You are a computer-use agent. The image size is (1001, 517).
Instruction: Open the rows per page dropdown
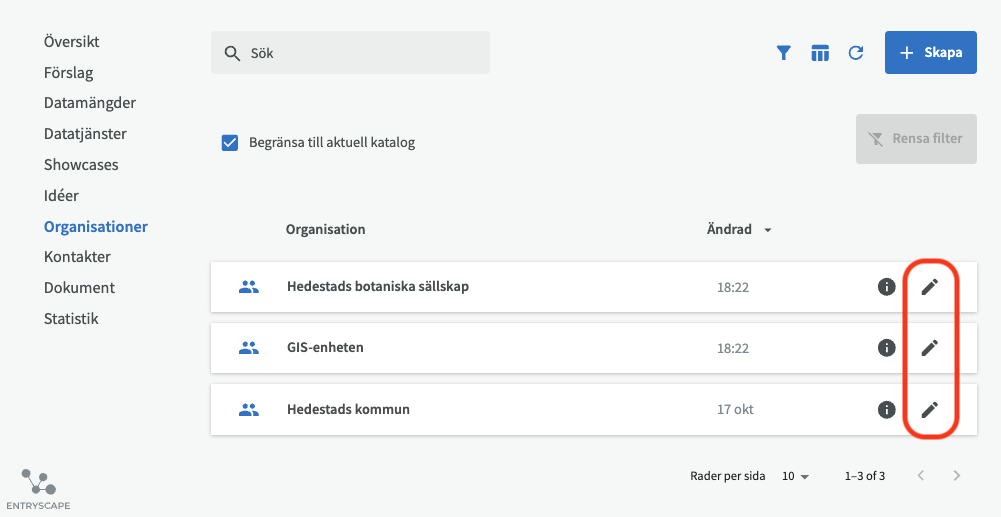[x=795, y=476]
